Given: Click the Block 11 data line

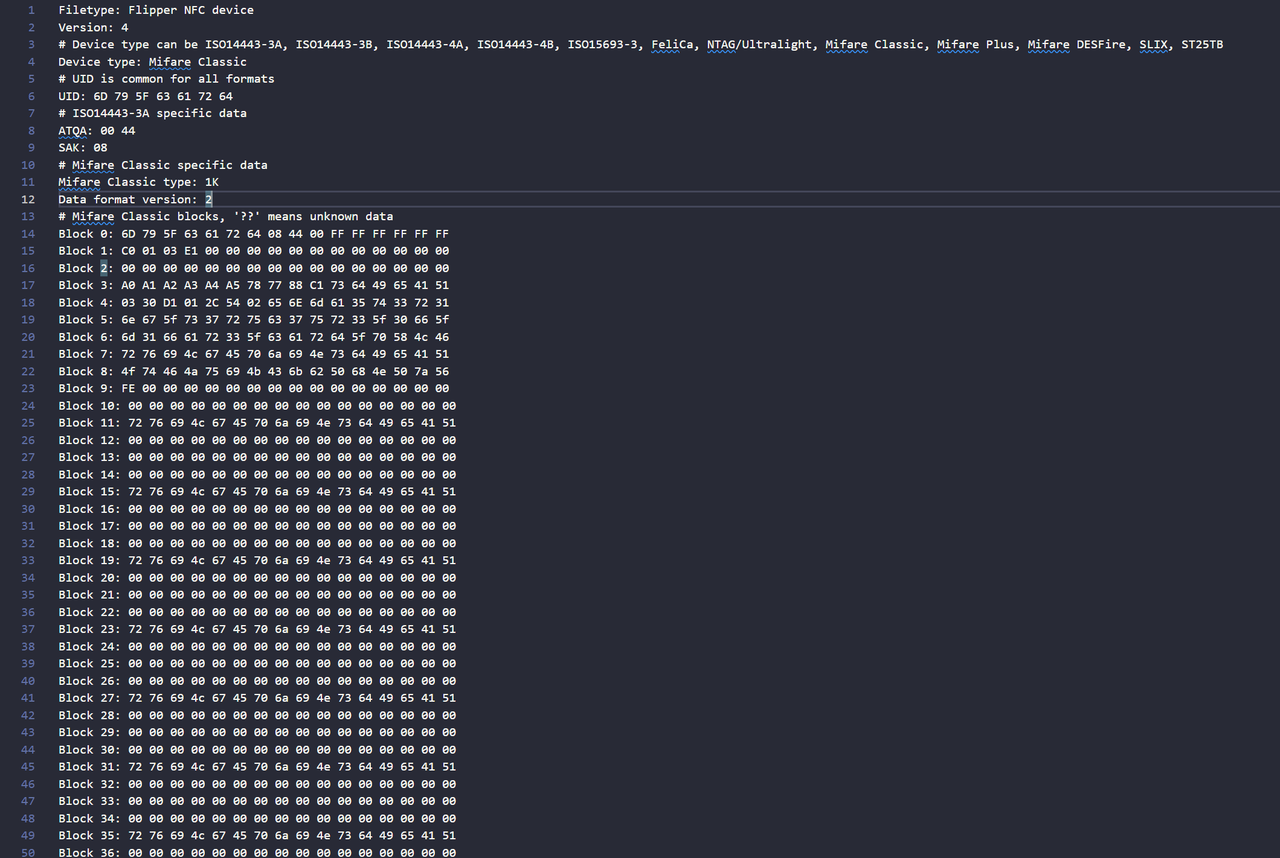Looking at the screenshot, I should click(257, 423).
